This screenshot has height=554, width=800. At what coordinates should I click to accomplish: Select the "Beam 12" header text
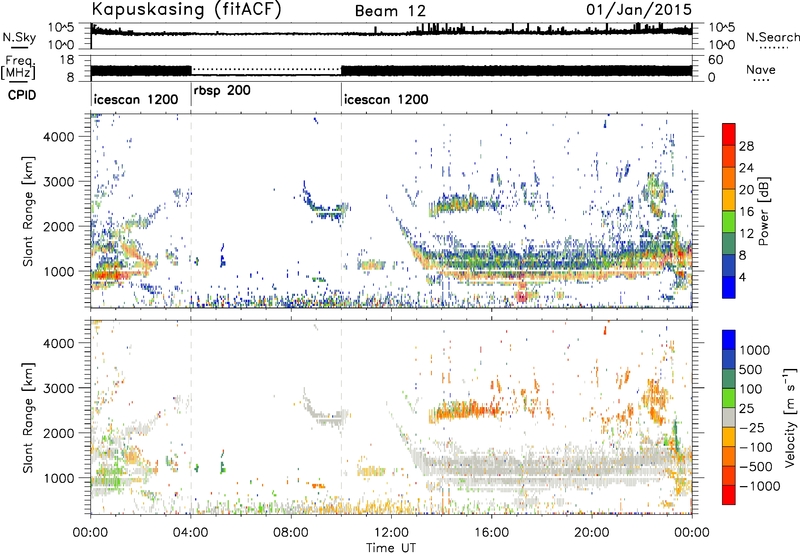click(390, 11)
